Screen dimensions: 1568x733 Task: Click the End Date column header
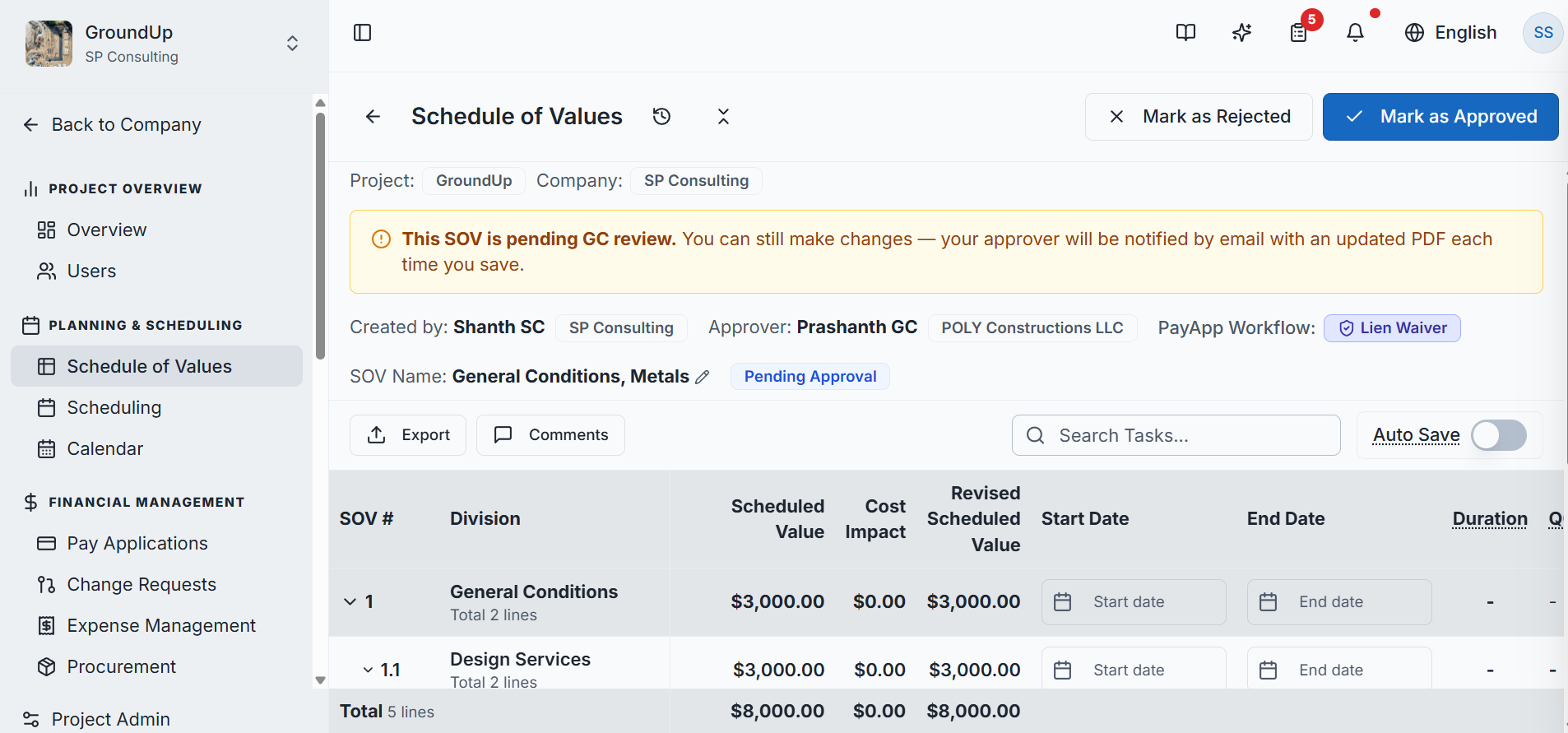point(1286,519)
